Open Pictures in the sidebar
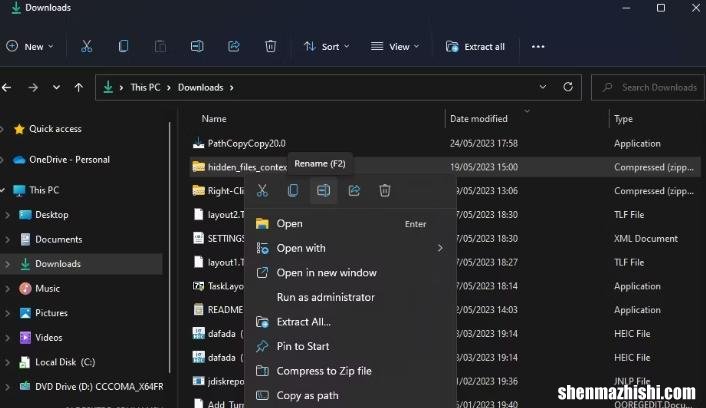The image size is (706, 408). 51,313
